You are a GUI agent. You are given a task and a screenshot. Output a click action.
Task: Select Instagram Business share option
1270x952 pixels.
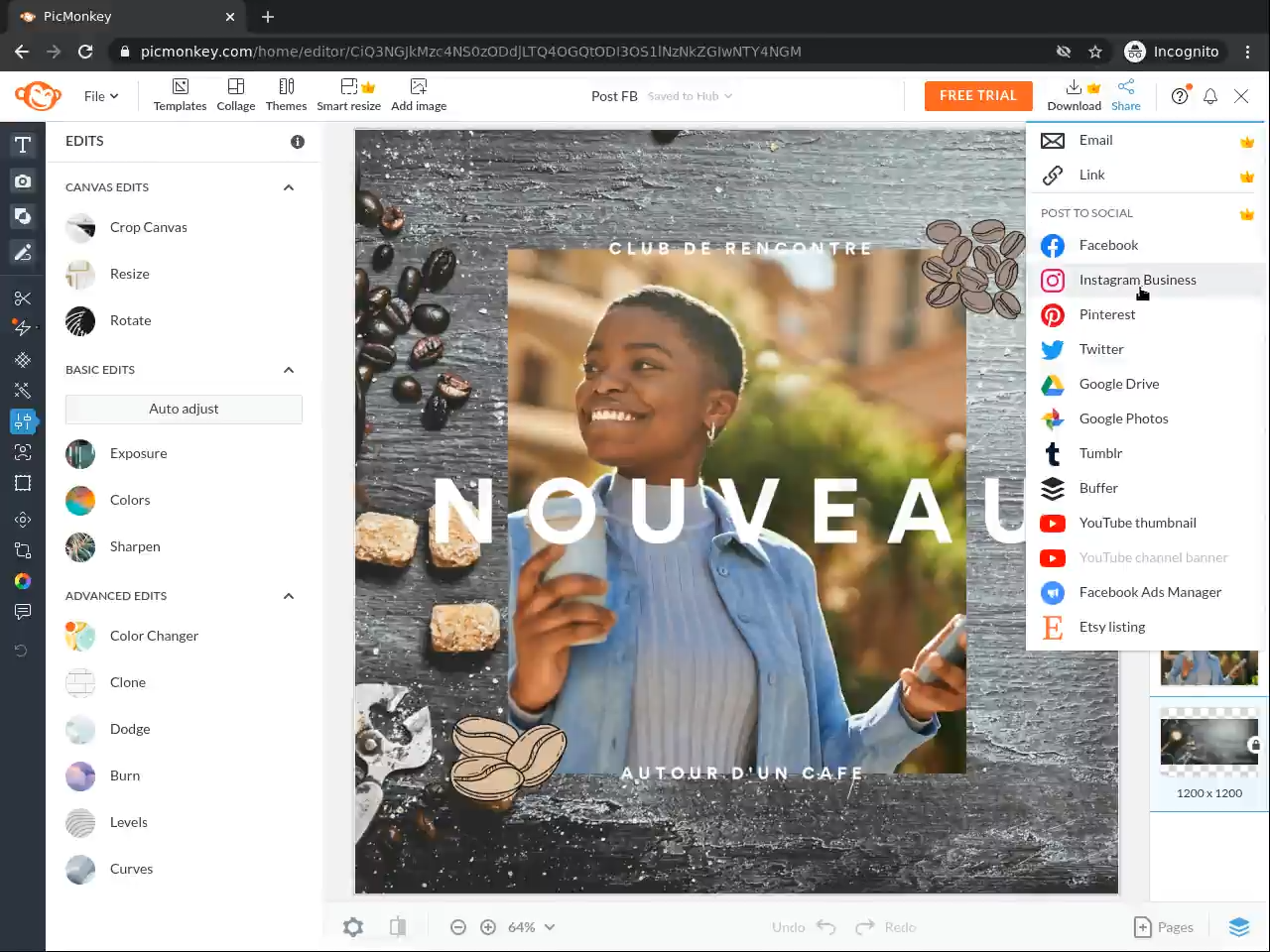(x=1146, y=280)
